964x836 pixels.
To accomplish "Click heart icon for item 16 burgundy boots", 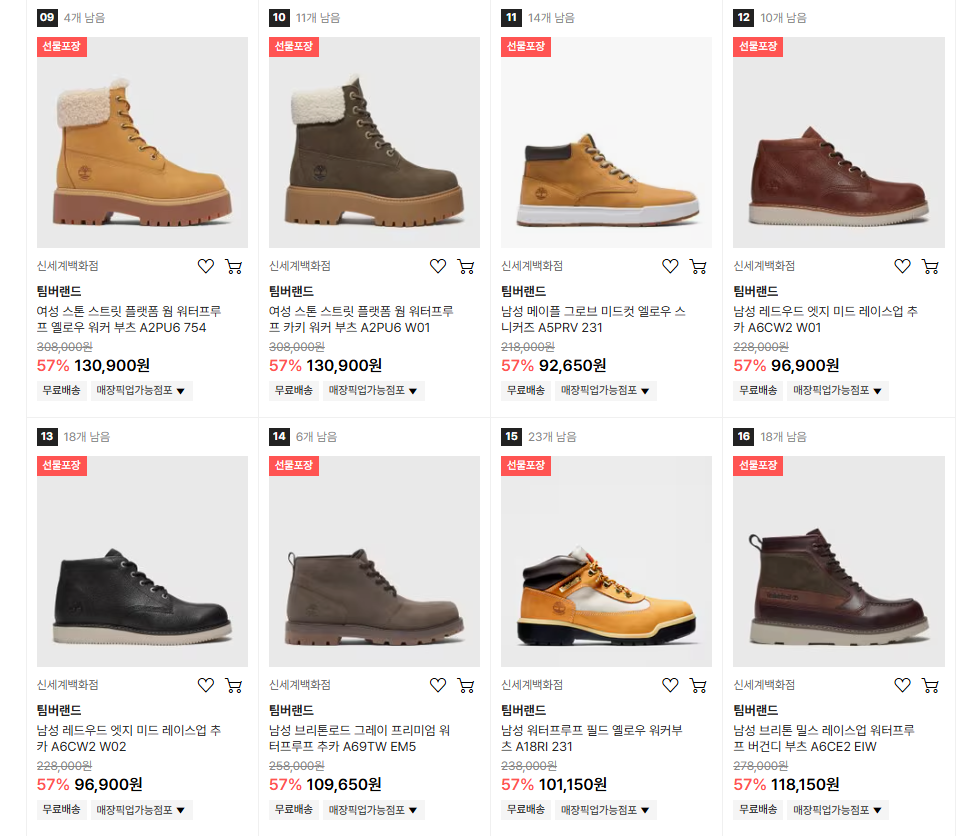I will pyautogui.click(x=902, y=685).
